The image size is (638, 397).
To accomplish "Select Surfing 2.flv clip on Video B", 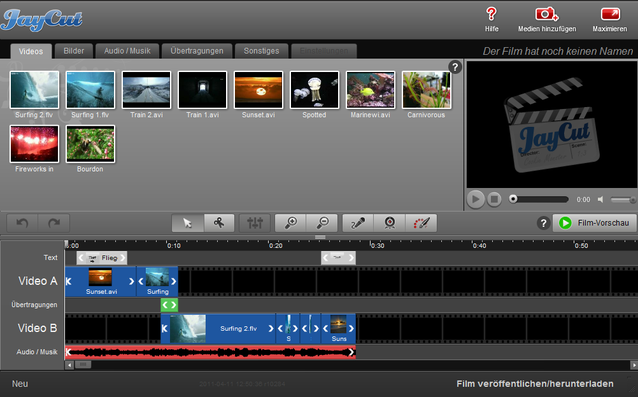I will [x=218, y=328].
